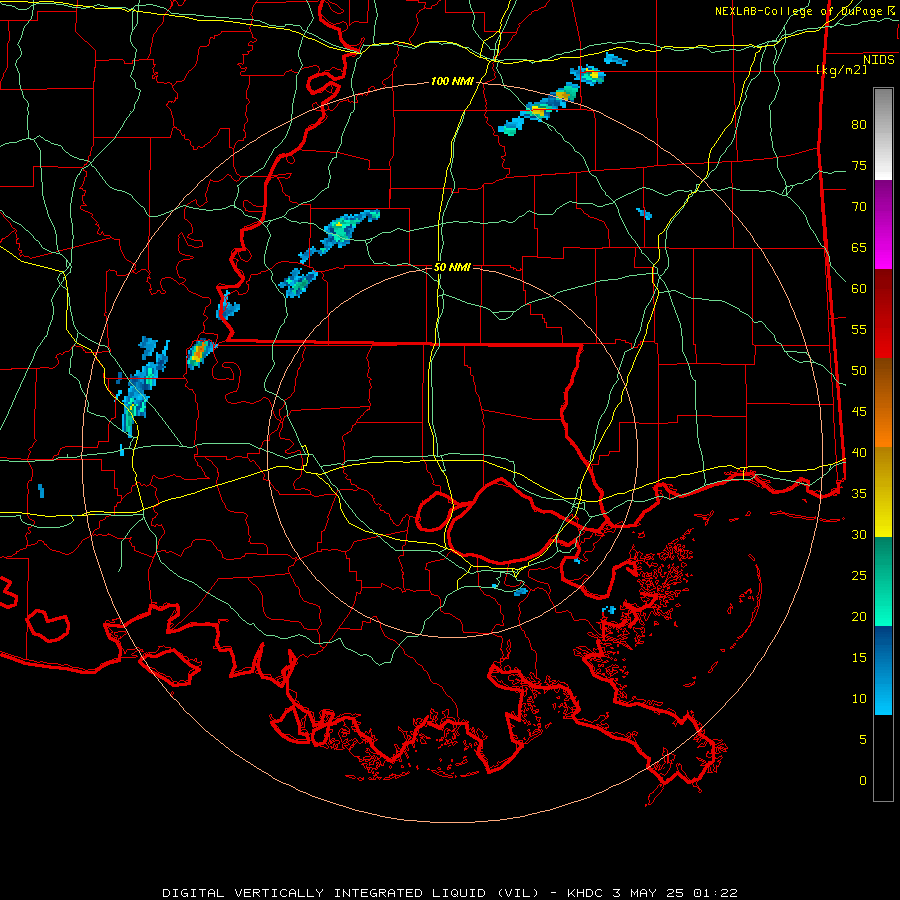The width and height of the screenshot is (900, 900).
Task: Select the [kg/m2] unit label
Action: (x=841, y=70)
